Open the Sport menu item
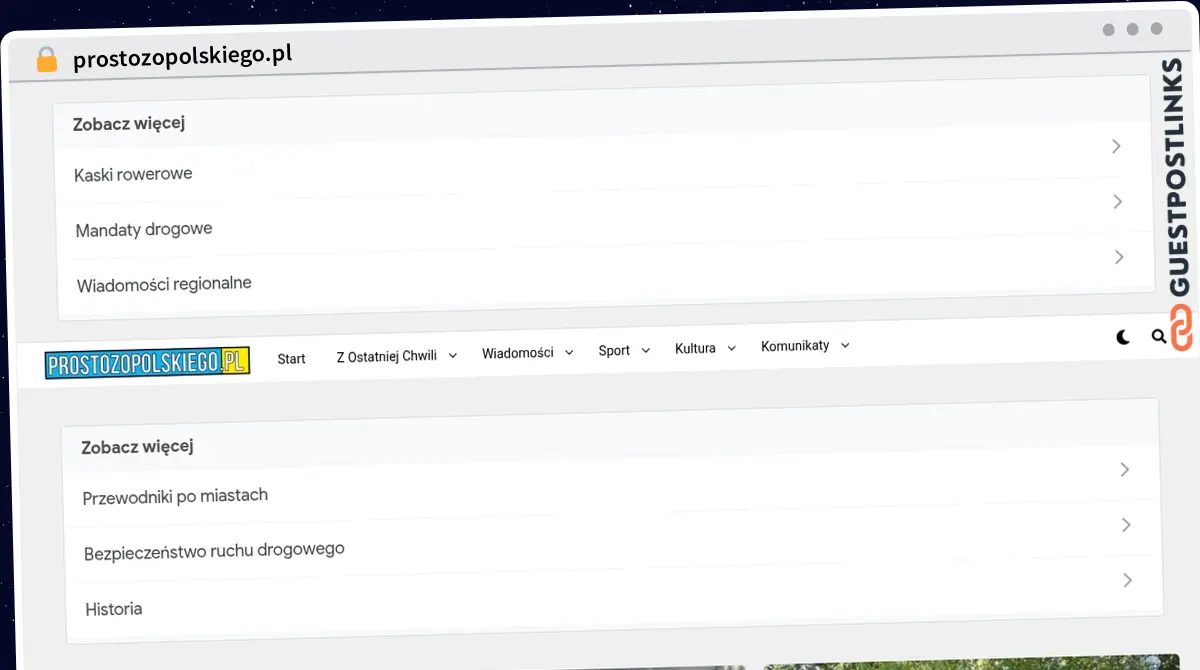 pos(614,351)
